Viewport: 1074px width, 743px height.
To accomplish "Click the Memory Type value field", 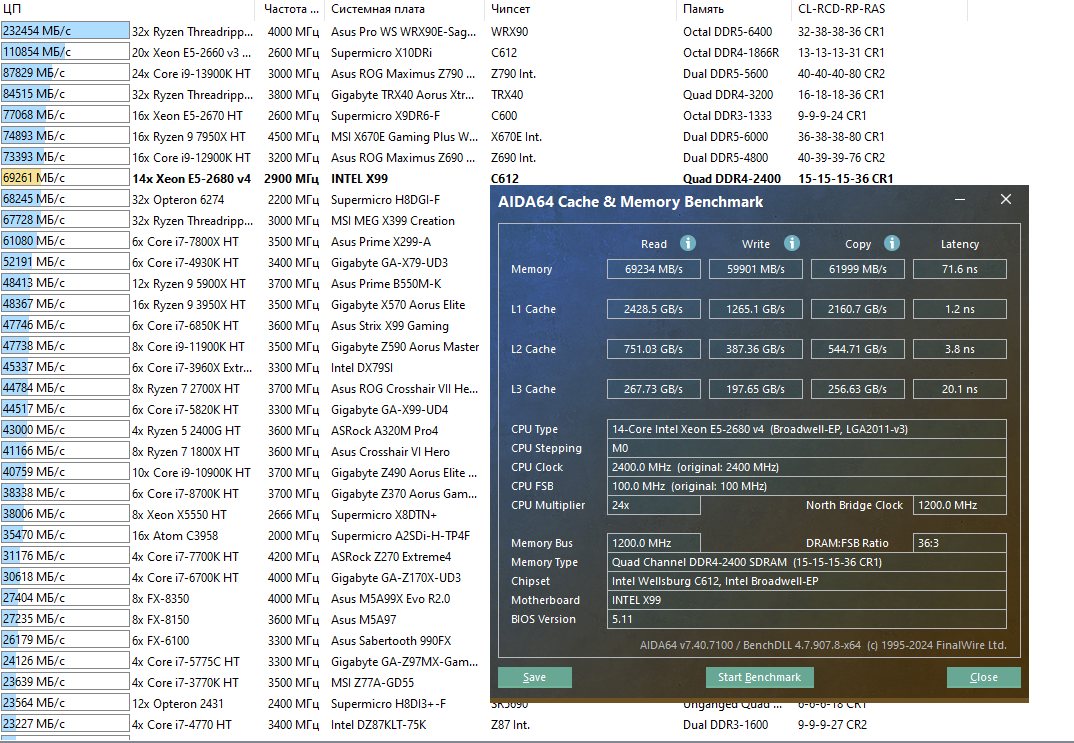I will tap(806, 562).
